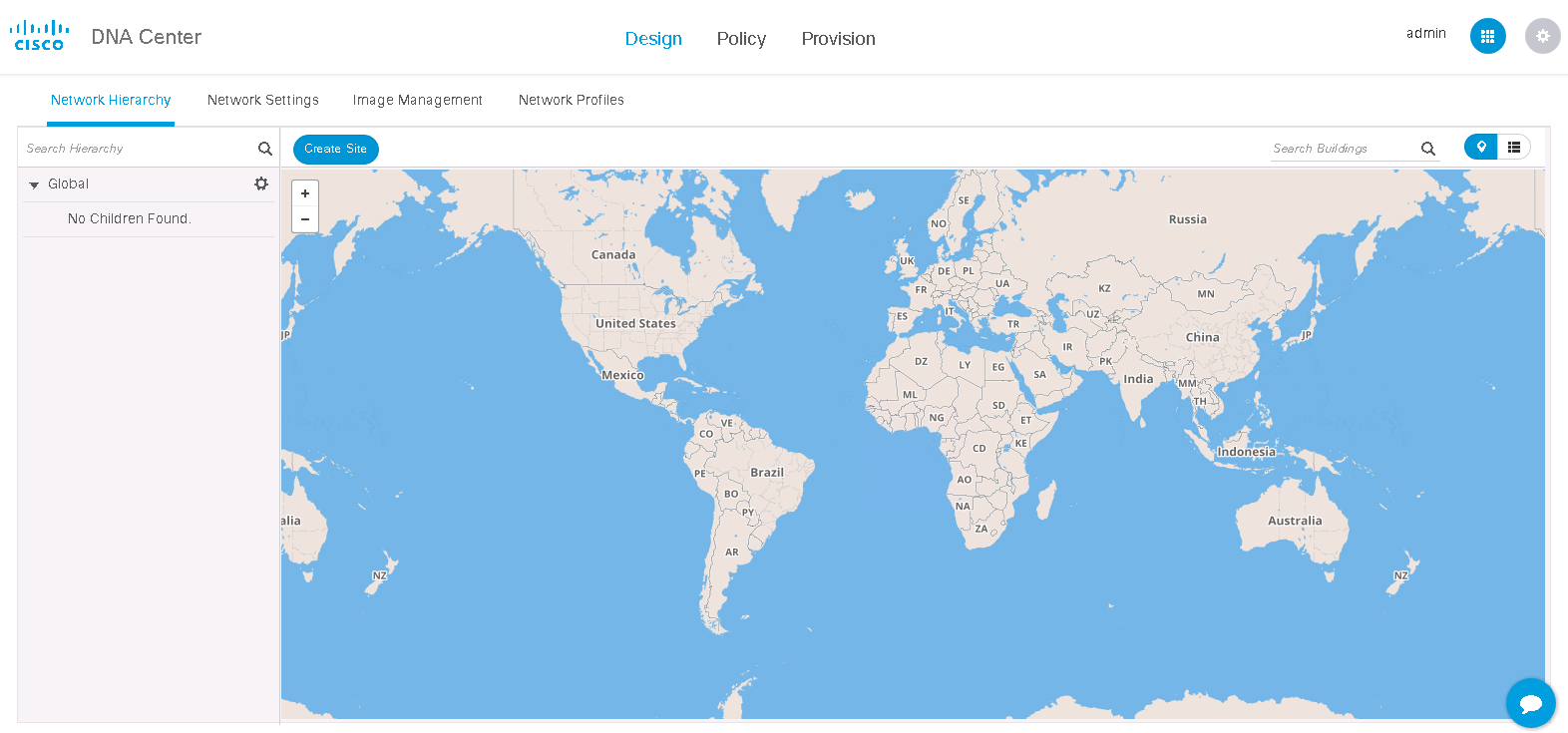1568x733 pixels.
Task: Open the applications grid icon
Action: tap(1487, 36)
